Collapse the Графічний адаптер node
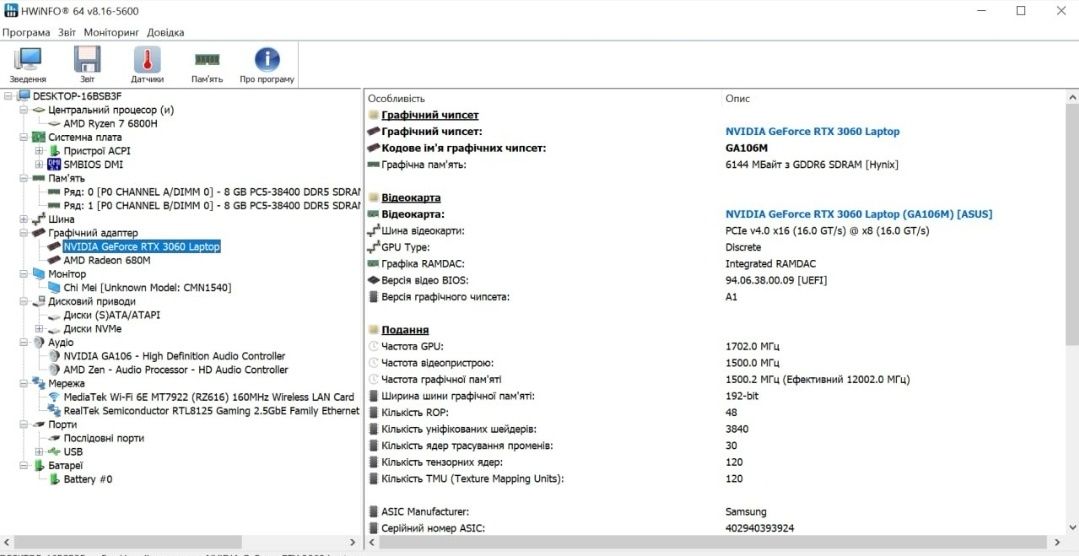Viewport: 1079px width, 556px height. tap(23, 233)
